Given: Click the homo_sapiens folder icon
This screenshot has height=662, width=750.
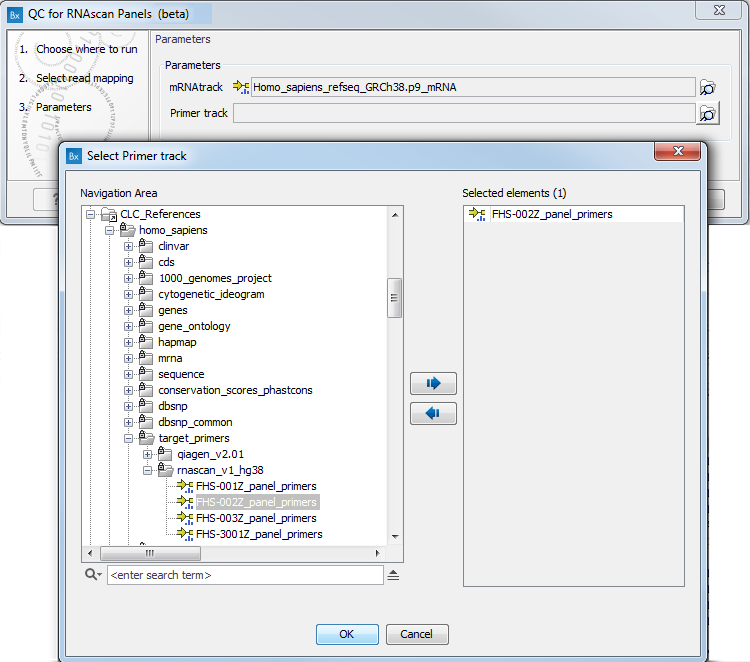Looking at the screenshot, I should point(127,230).
